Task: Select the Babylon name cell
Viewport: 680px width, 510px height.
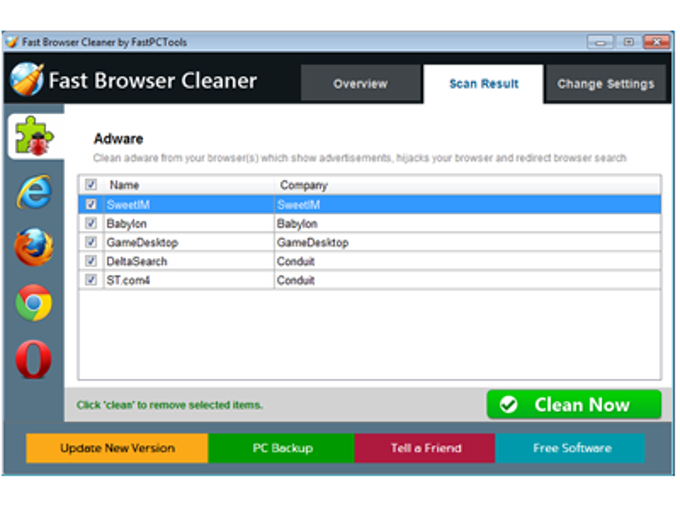Action: click(189, 223)
